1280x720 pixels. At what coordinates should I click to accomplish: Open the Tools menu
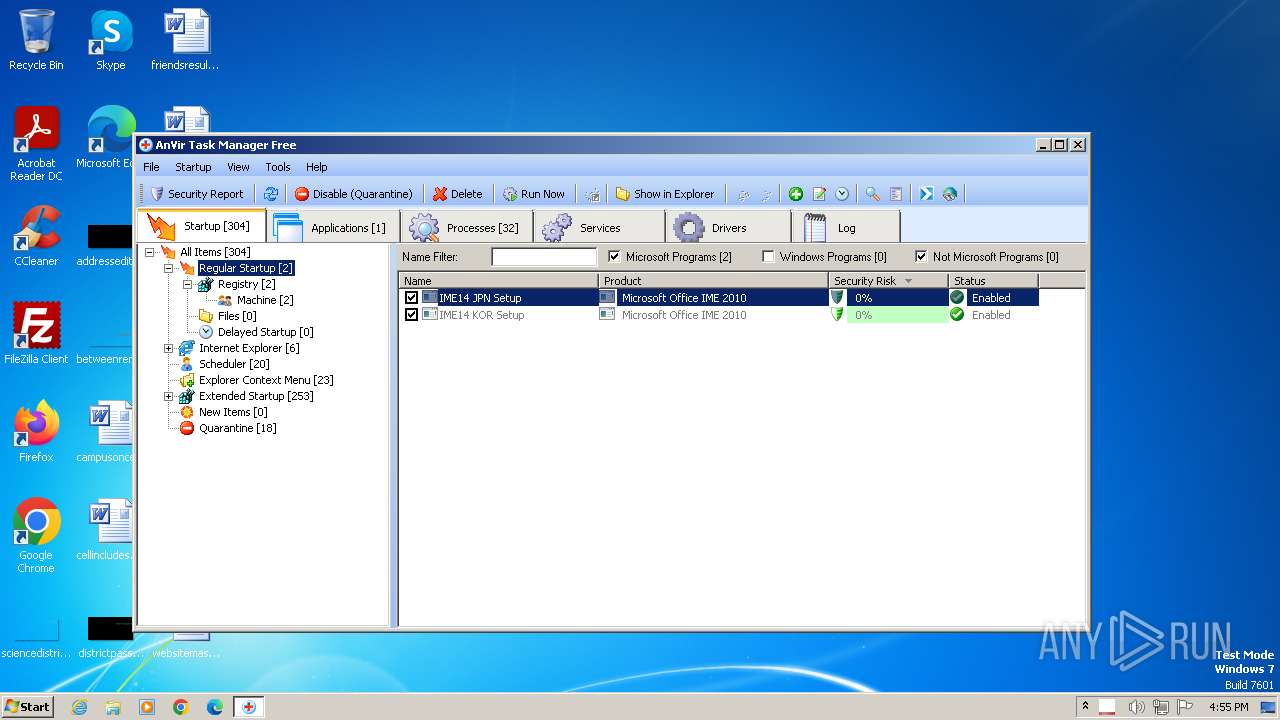(x=278, y=167)
